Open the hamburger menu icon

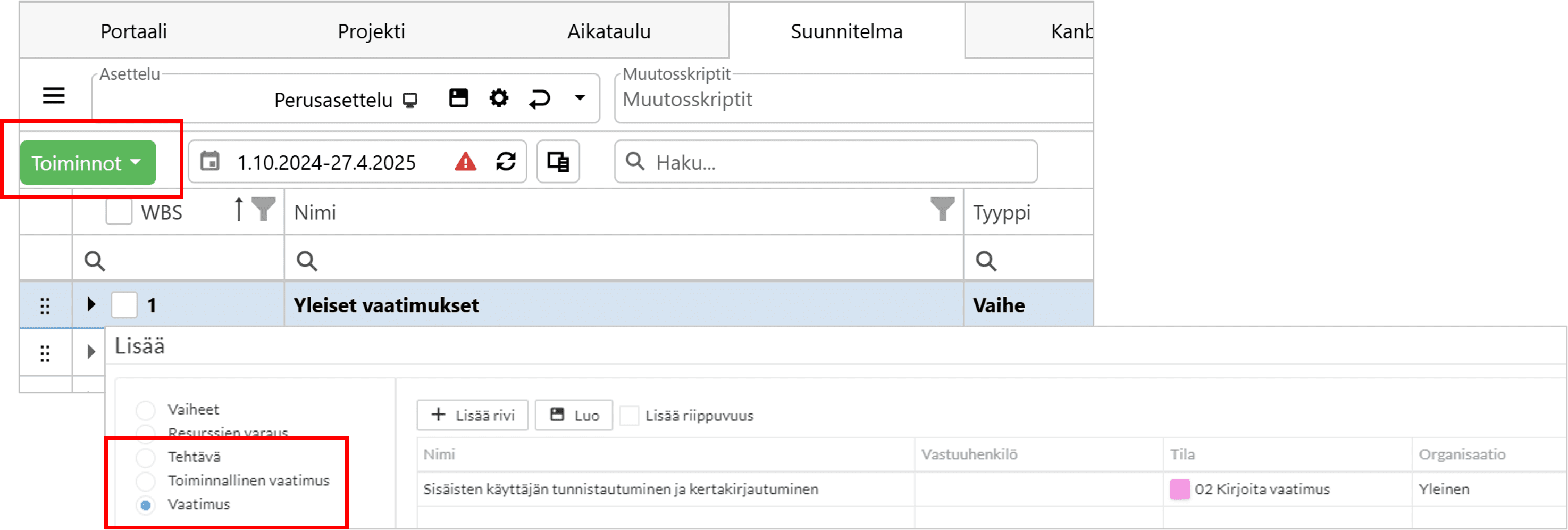tap(54, 96)
